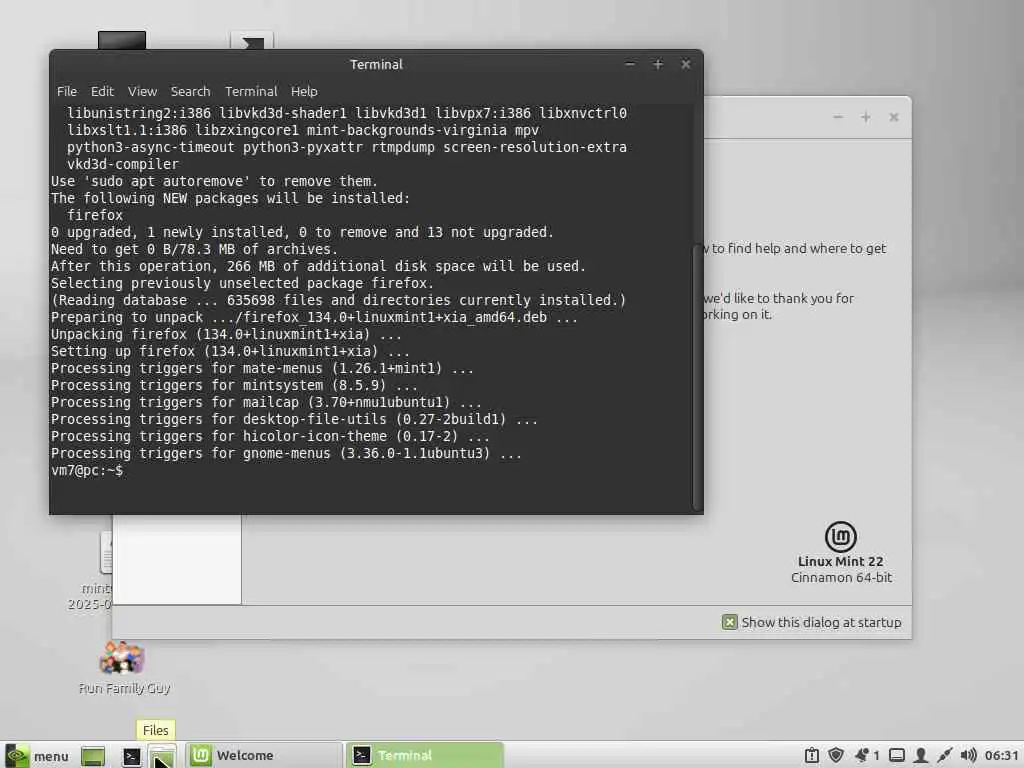Screen dimensions: 1024x768
Task: Click the 'Cinnamon 64-bit' label
Action: [x=841, y=578]
